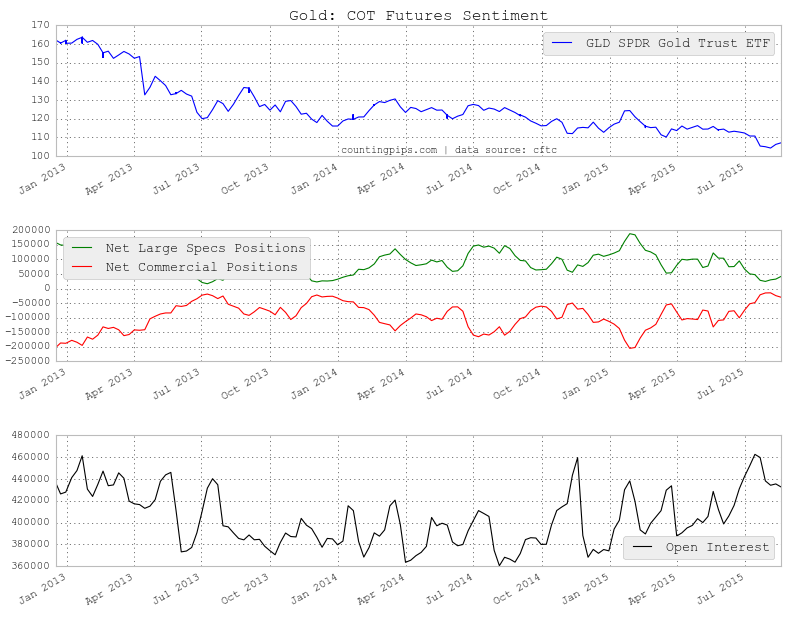Click the 200000 tick on the positions axis
The height and width of the screenshot is (630, 792).
tap(31, 230)
